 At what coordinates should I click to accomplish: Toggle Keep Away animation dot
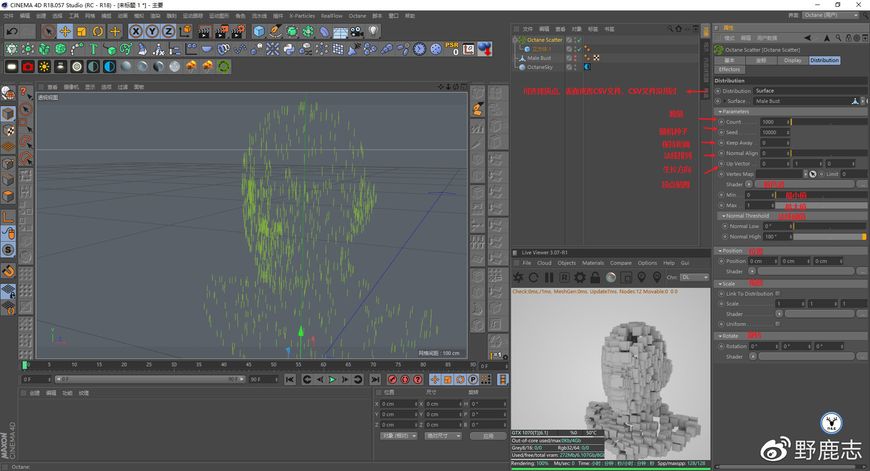click(x=721, y=143)
